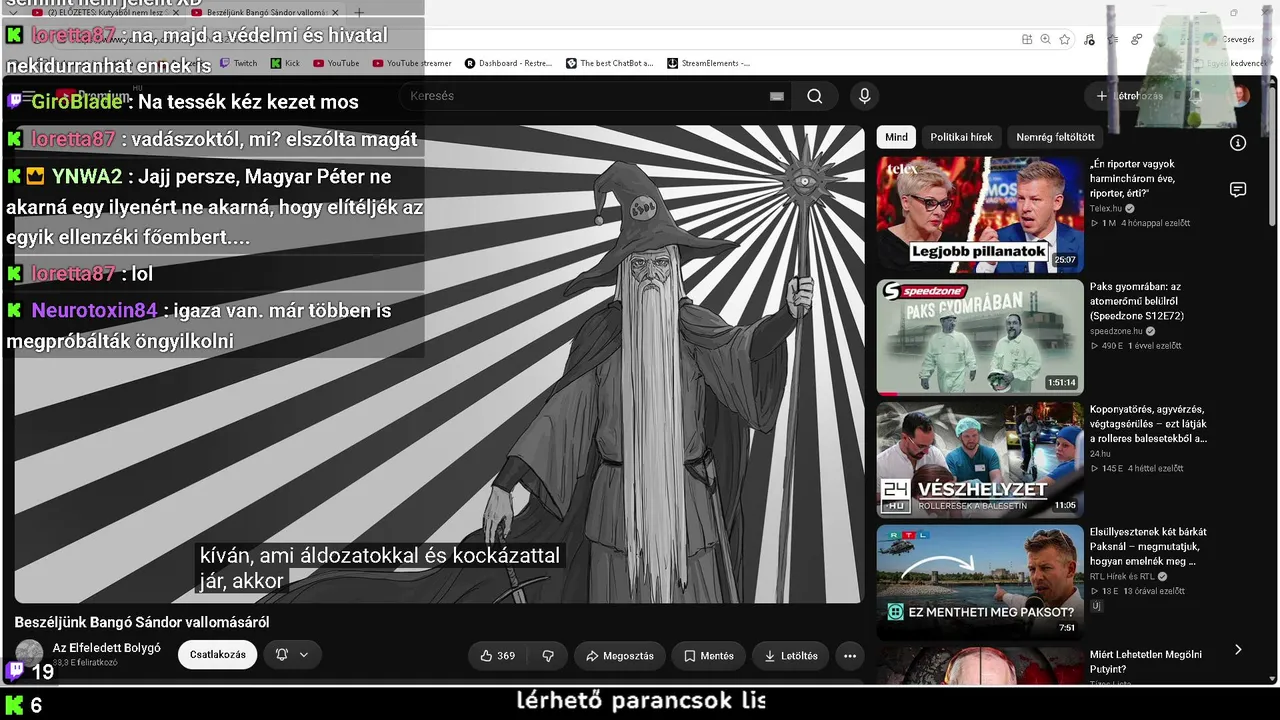1280x720 pixels.
Task: Select the Mind filter chip
Action: click(896, 137)
